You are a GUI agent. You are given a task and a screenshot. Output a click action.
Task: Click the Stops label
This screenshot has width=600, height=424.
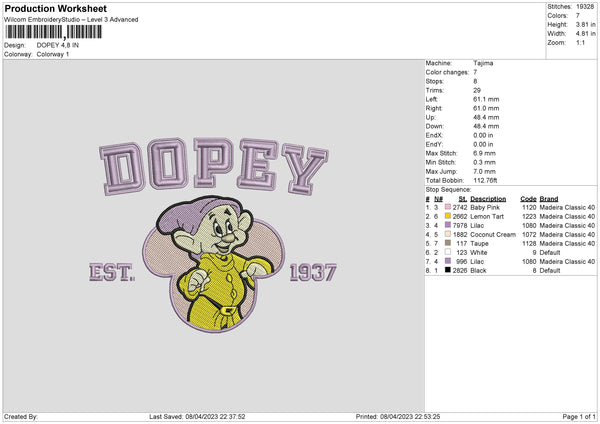click(x=435, y=81)
